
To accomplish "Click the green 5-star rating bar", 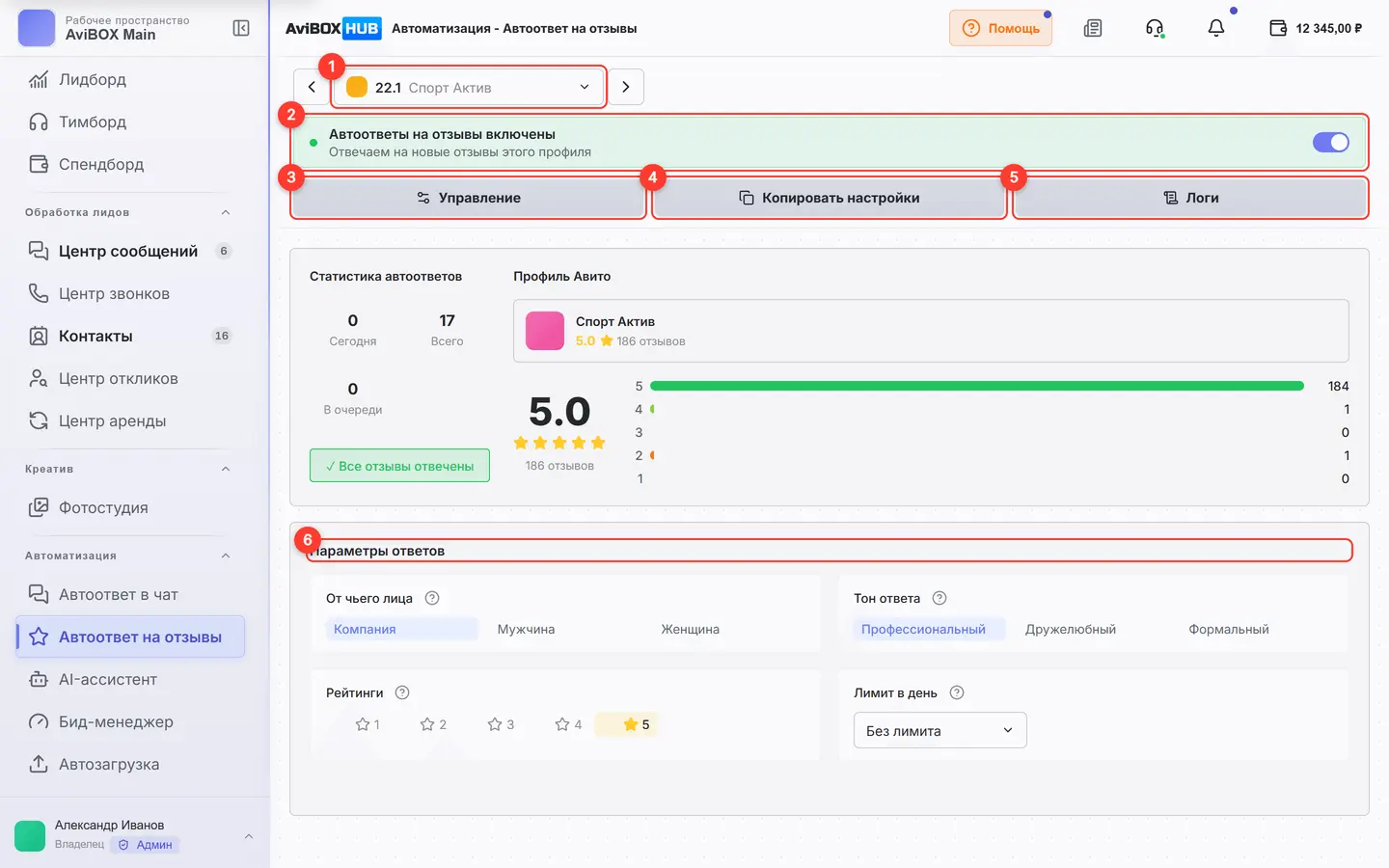I will (977, 386).
